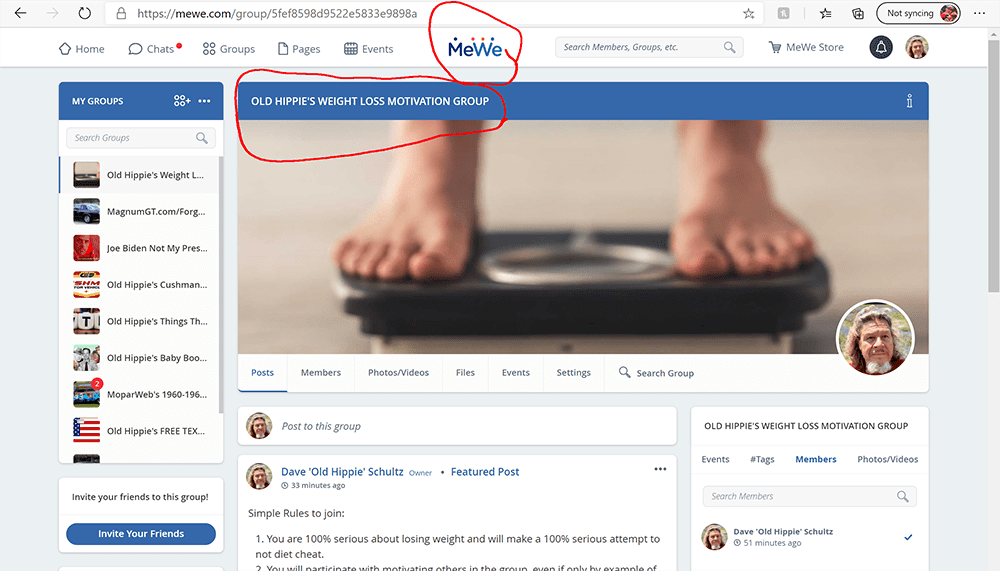Click Search Group in the tab bar
Image resolution: width=1000 pixels, height=571 pixels.
click(656, 373)
